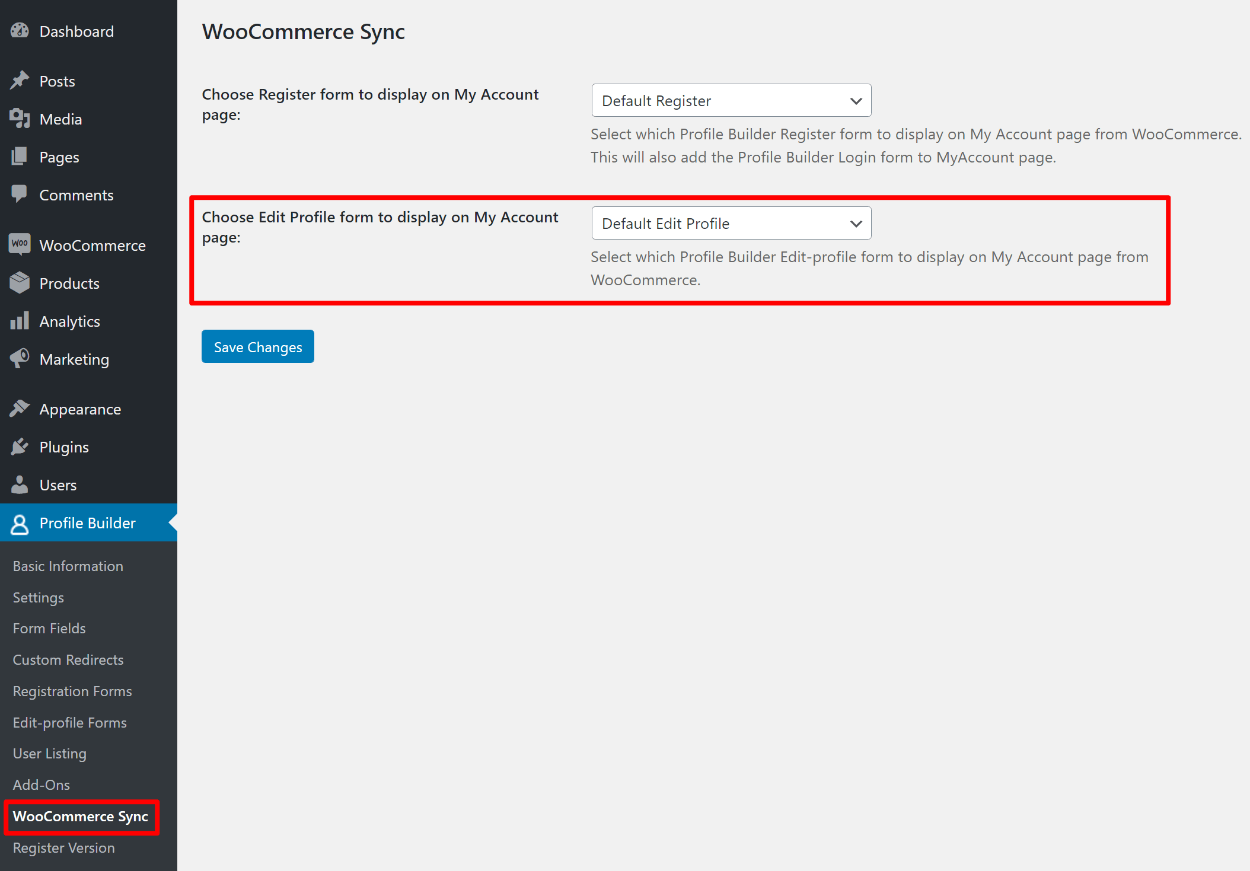Click the Comments speech bubble icon
Screen dimensions: 1250x871
20,195
